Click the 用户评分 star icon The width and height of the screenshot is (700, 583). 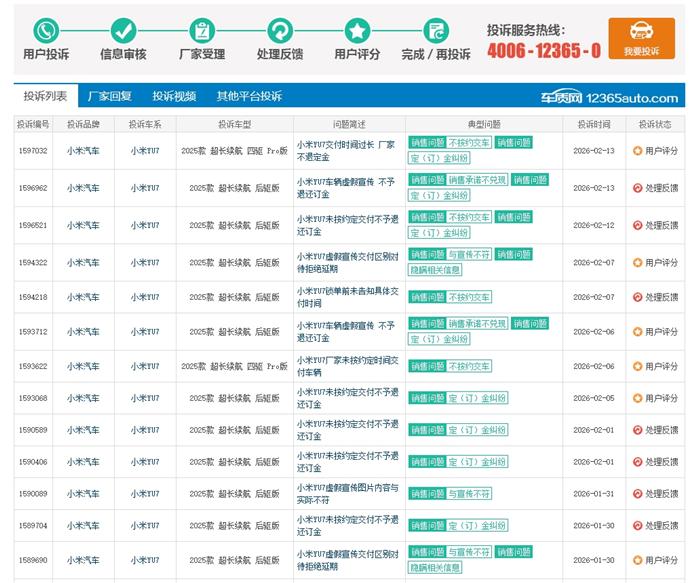(357, 30)
